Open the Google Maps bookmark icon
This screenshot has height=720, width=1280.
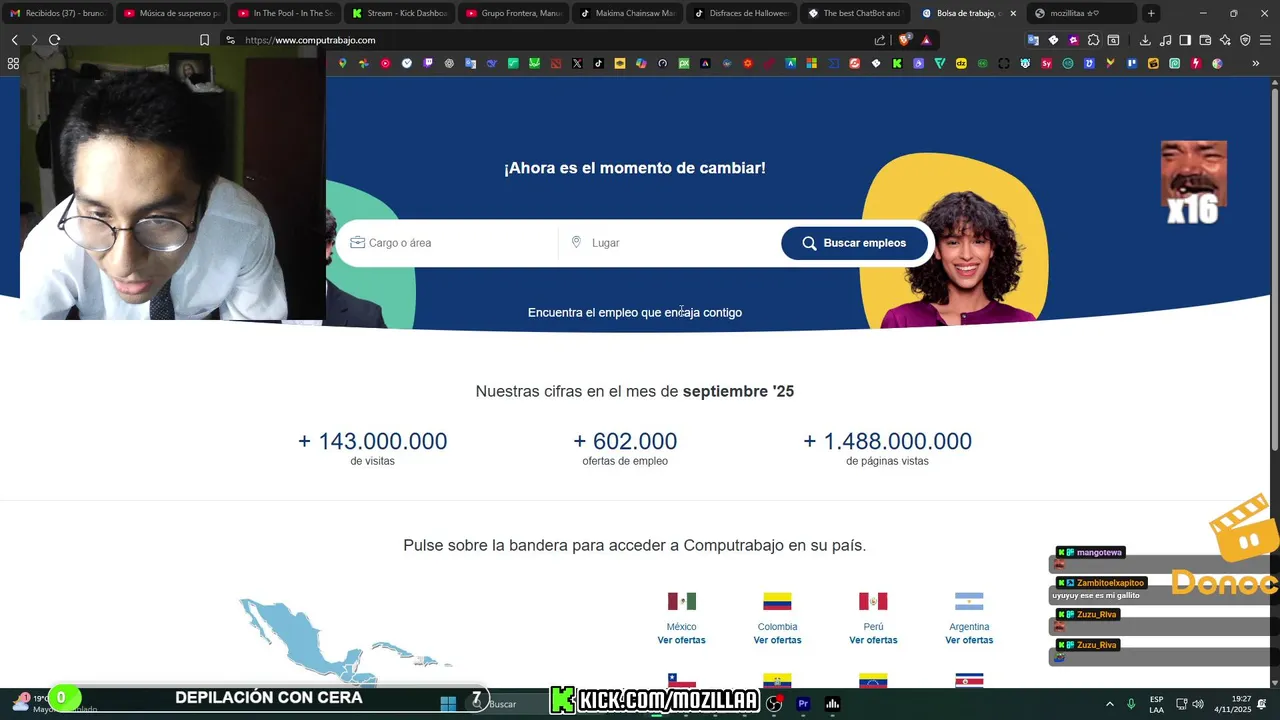[x=342, y=63]
